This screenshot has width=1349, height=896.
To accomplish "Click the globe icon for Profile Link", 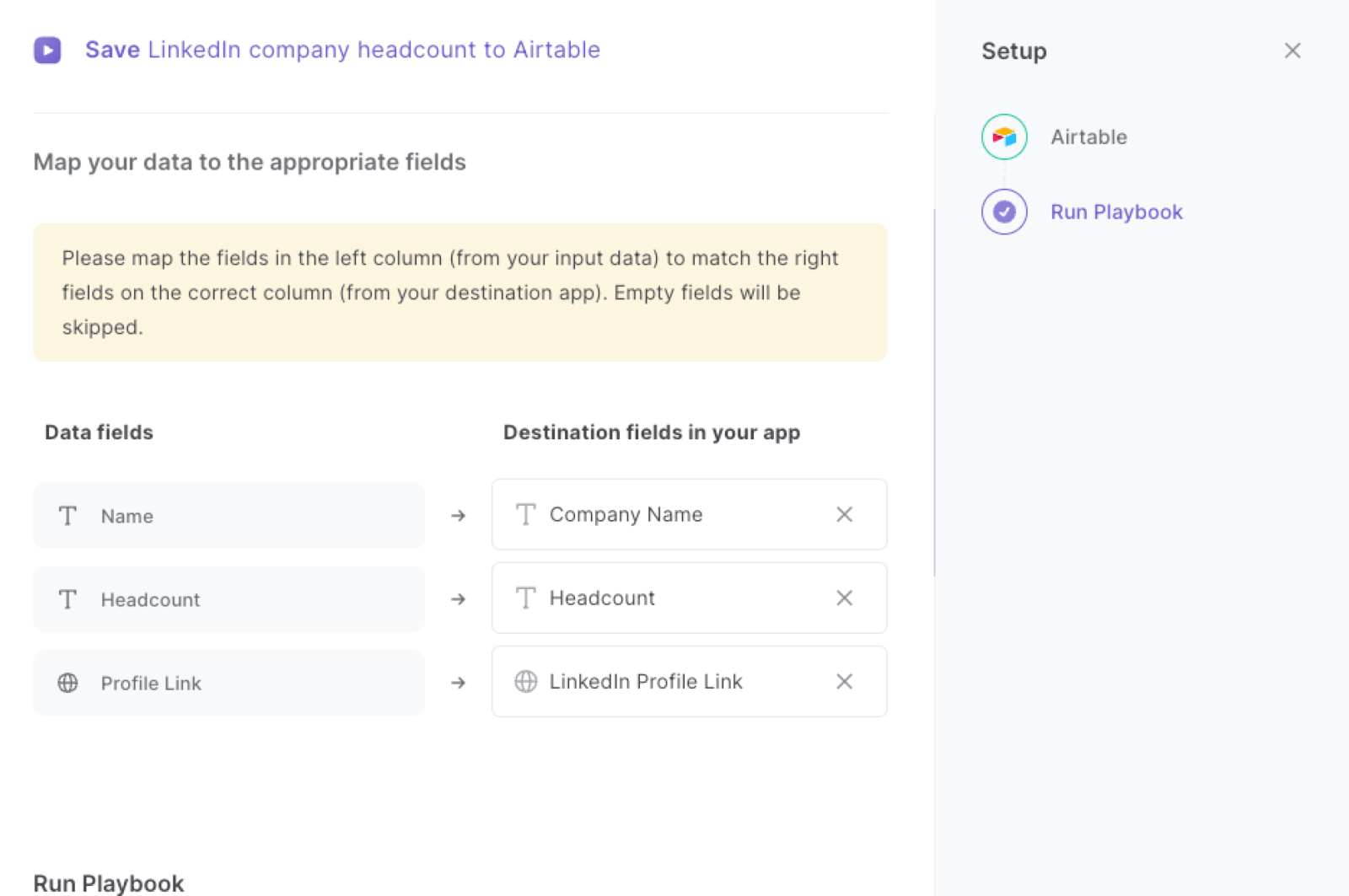I will pos(67,683).
